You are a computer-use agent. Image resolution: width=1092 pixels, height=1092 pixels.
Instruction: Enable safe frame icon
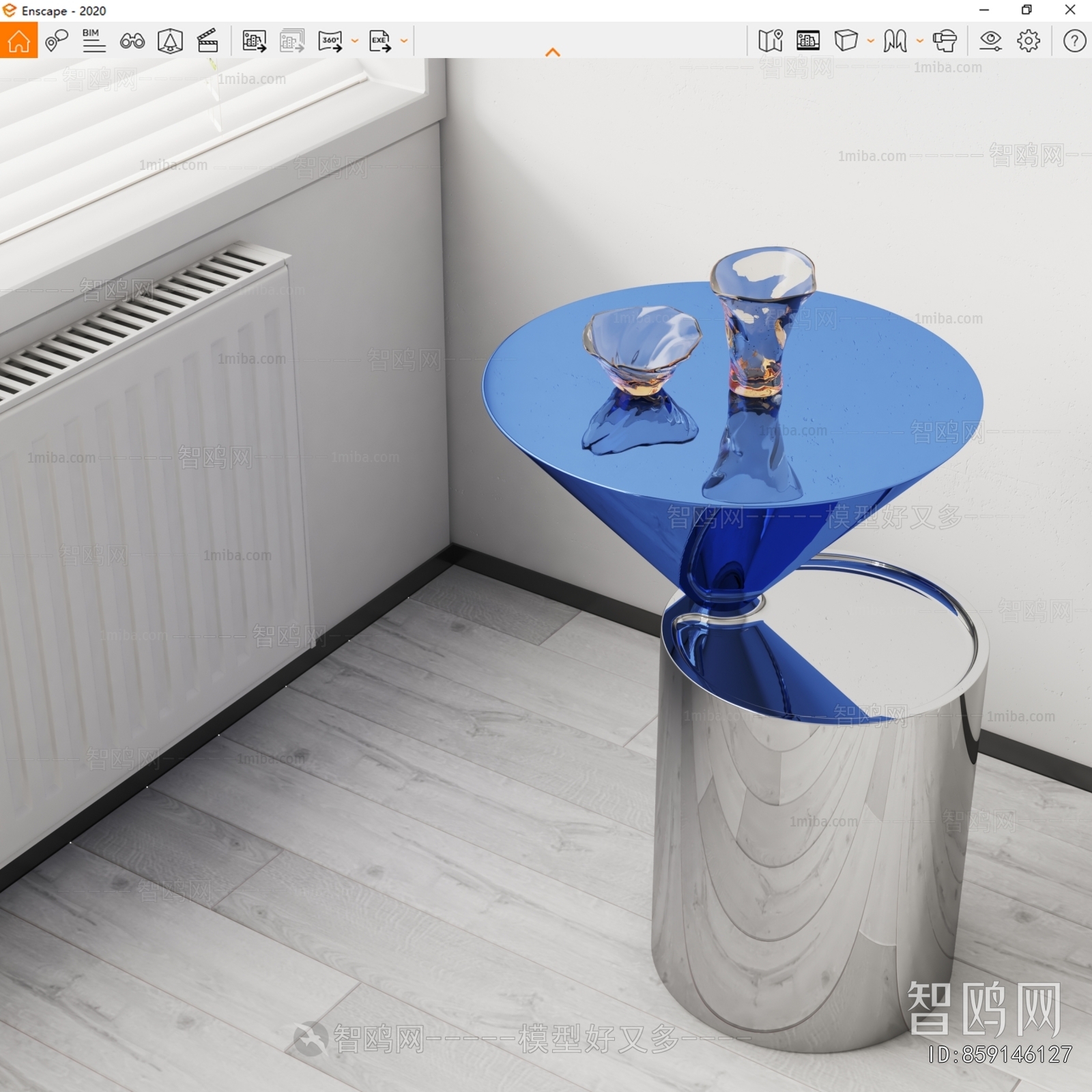(x=170, y=41)
